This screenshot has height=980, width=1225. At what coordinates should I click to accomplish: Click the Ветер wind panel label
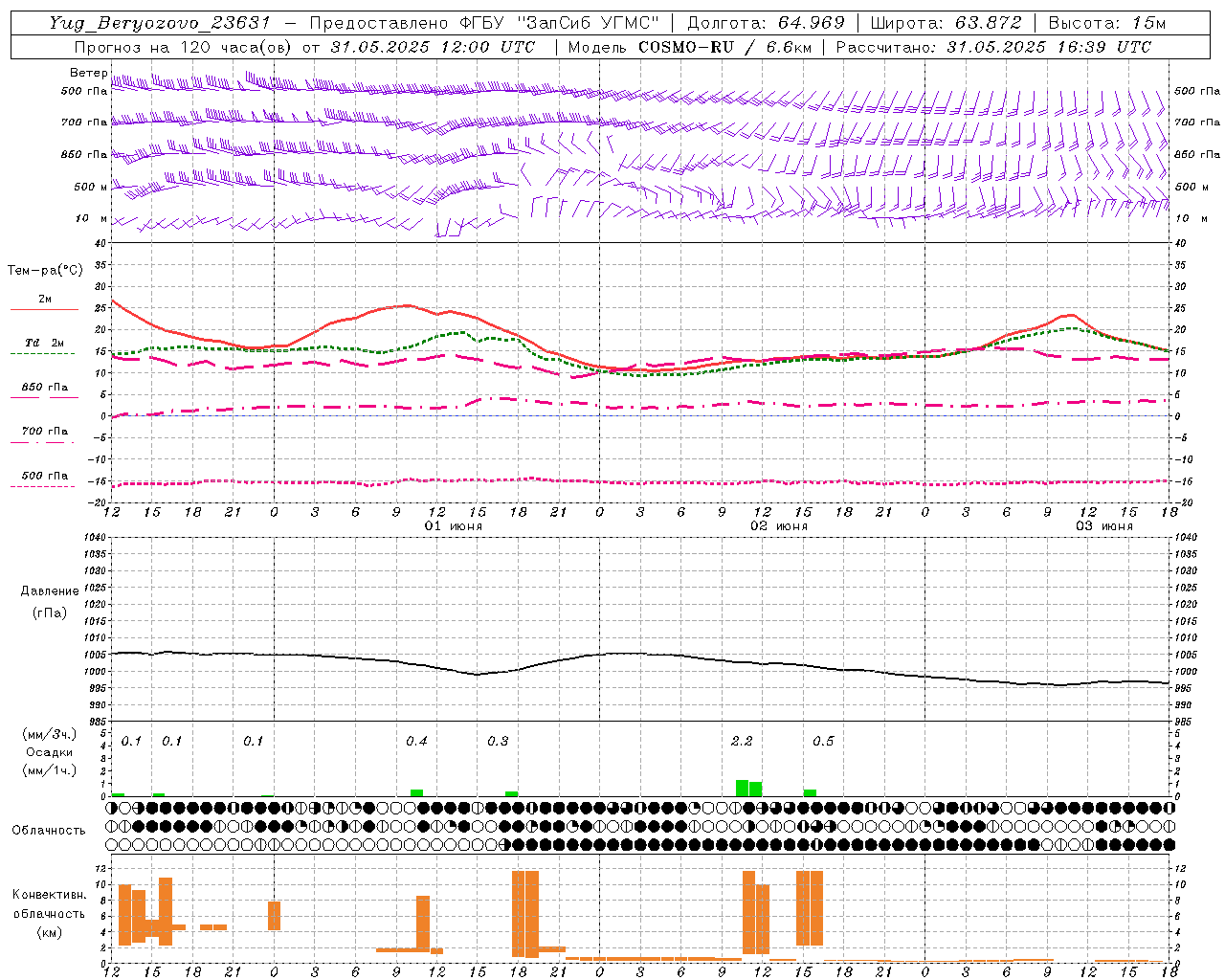(88, 73)
